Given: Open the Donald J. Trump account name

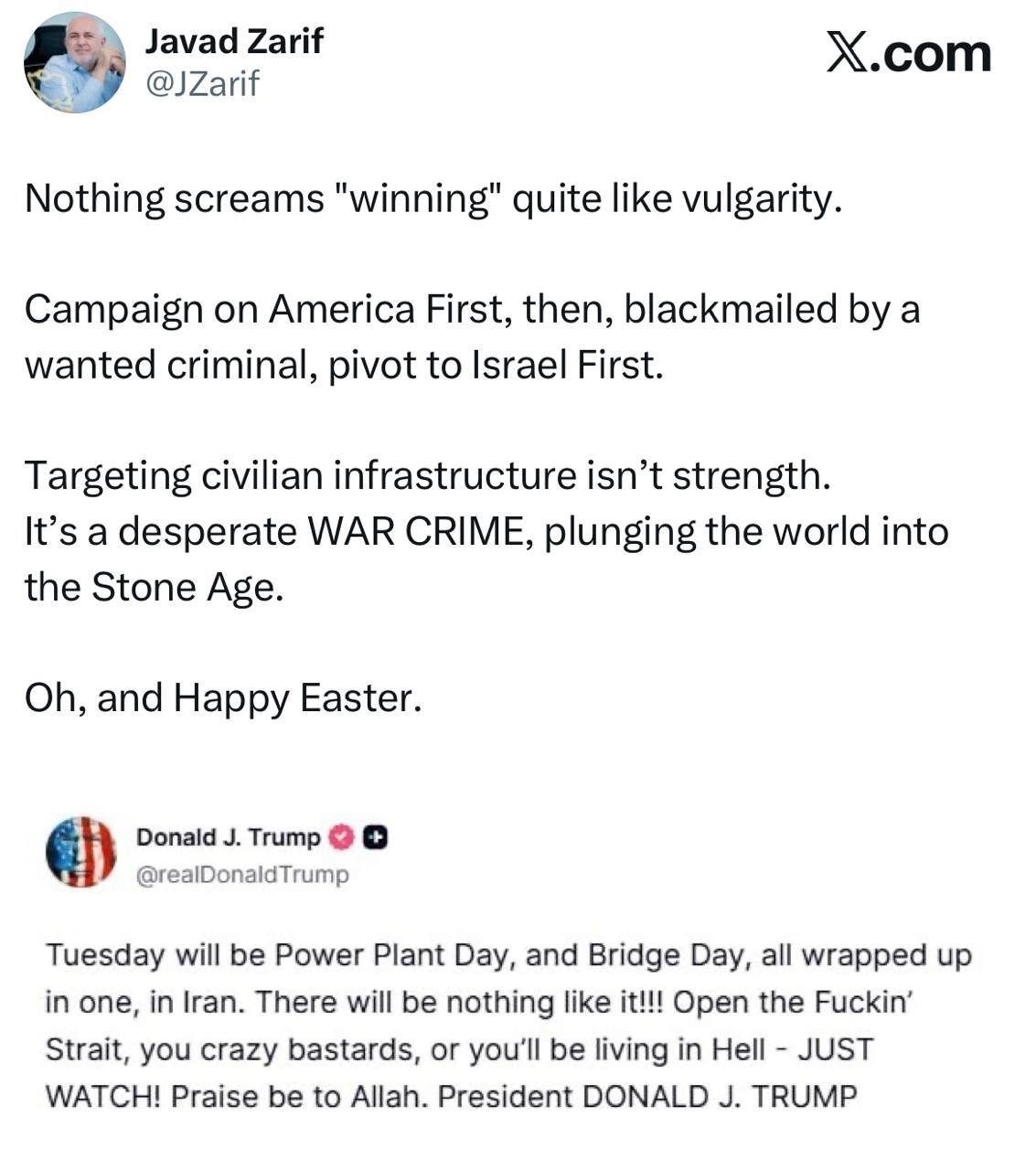Looking at the screenshot, I should 229,837.
